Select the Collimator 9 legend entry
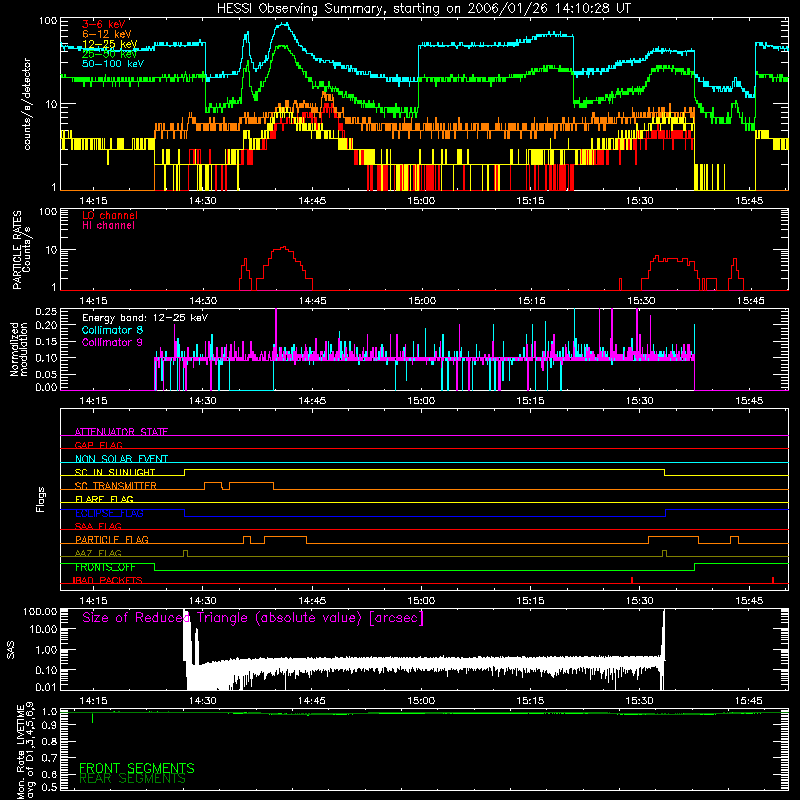Image resolution: width=800 pixels, height=800 pixels. (x=112, y=342)
